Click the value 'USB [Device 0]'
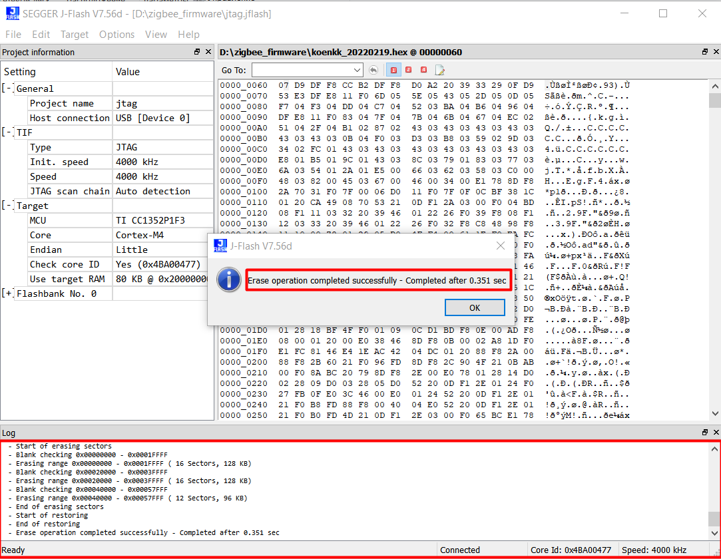 (x=153, y=118)
